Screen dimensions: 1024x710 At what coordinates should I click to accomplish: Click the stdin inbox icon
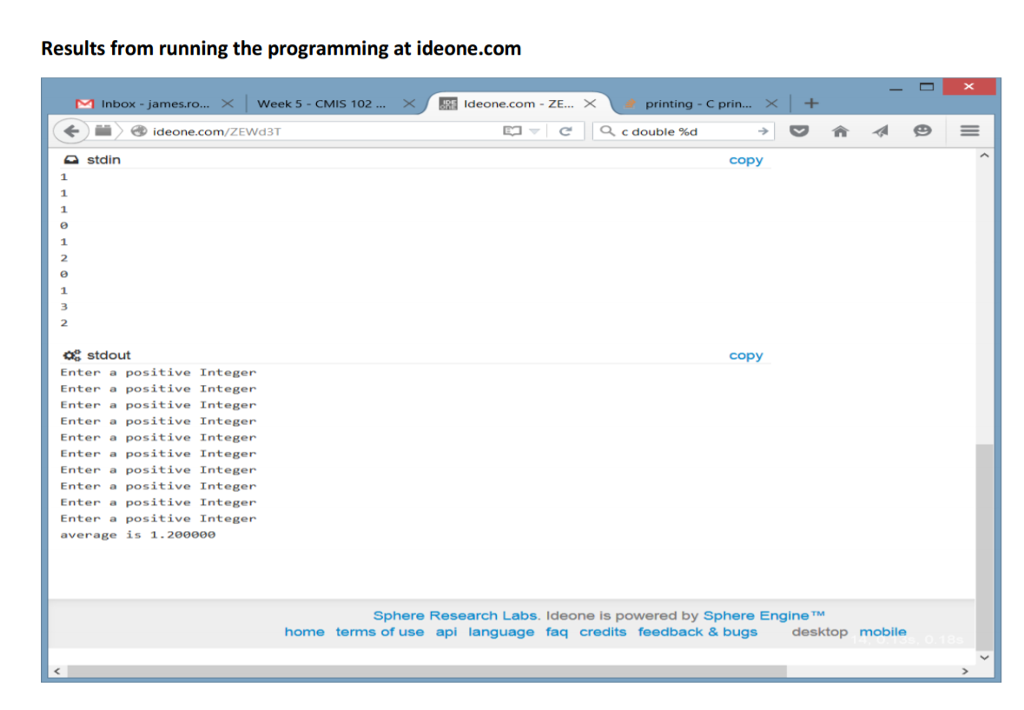click(x=71, y=159)
